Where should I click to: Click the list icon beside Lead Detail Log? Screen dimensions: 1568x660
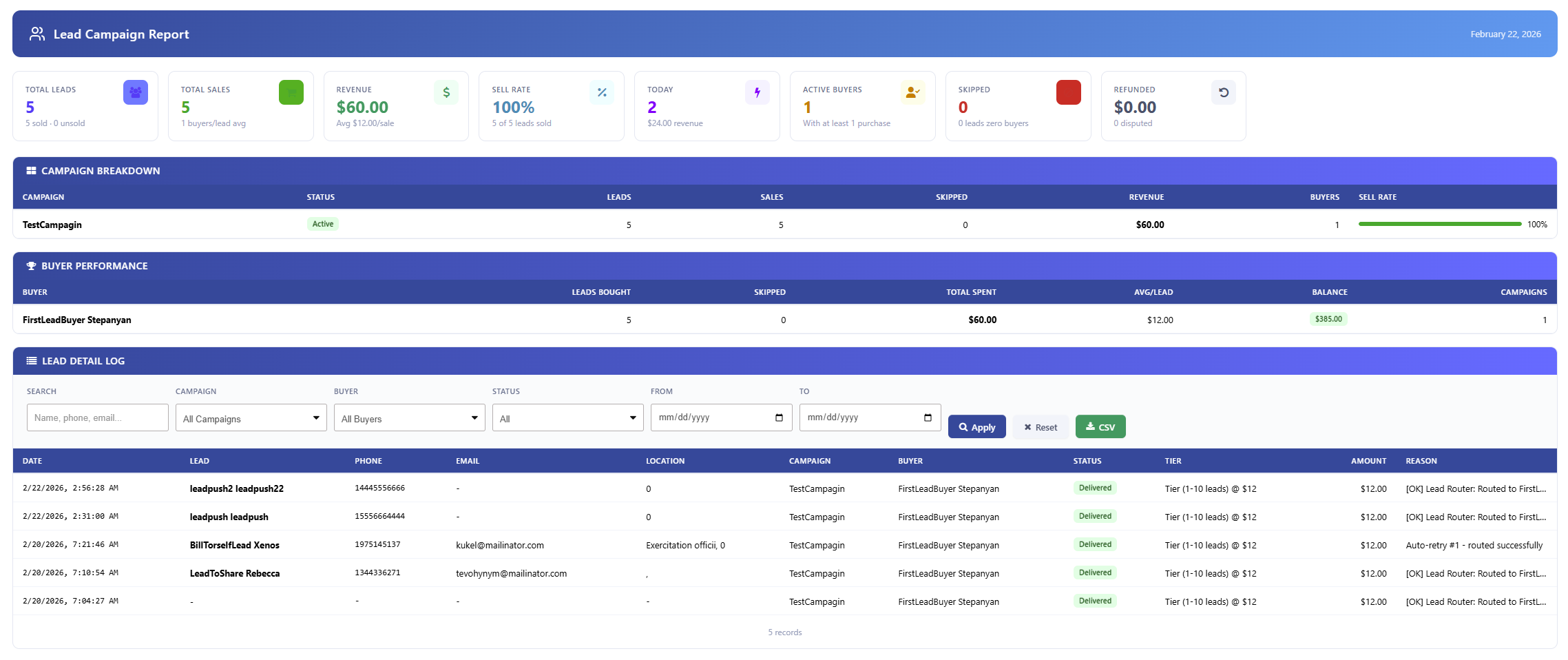[x=30, y=360]
